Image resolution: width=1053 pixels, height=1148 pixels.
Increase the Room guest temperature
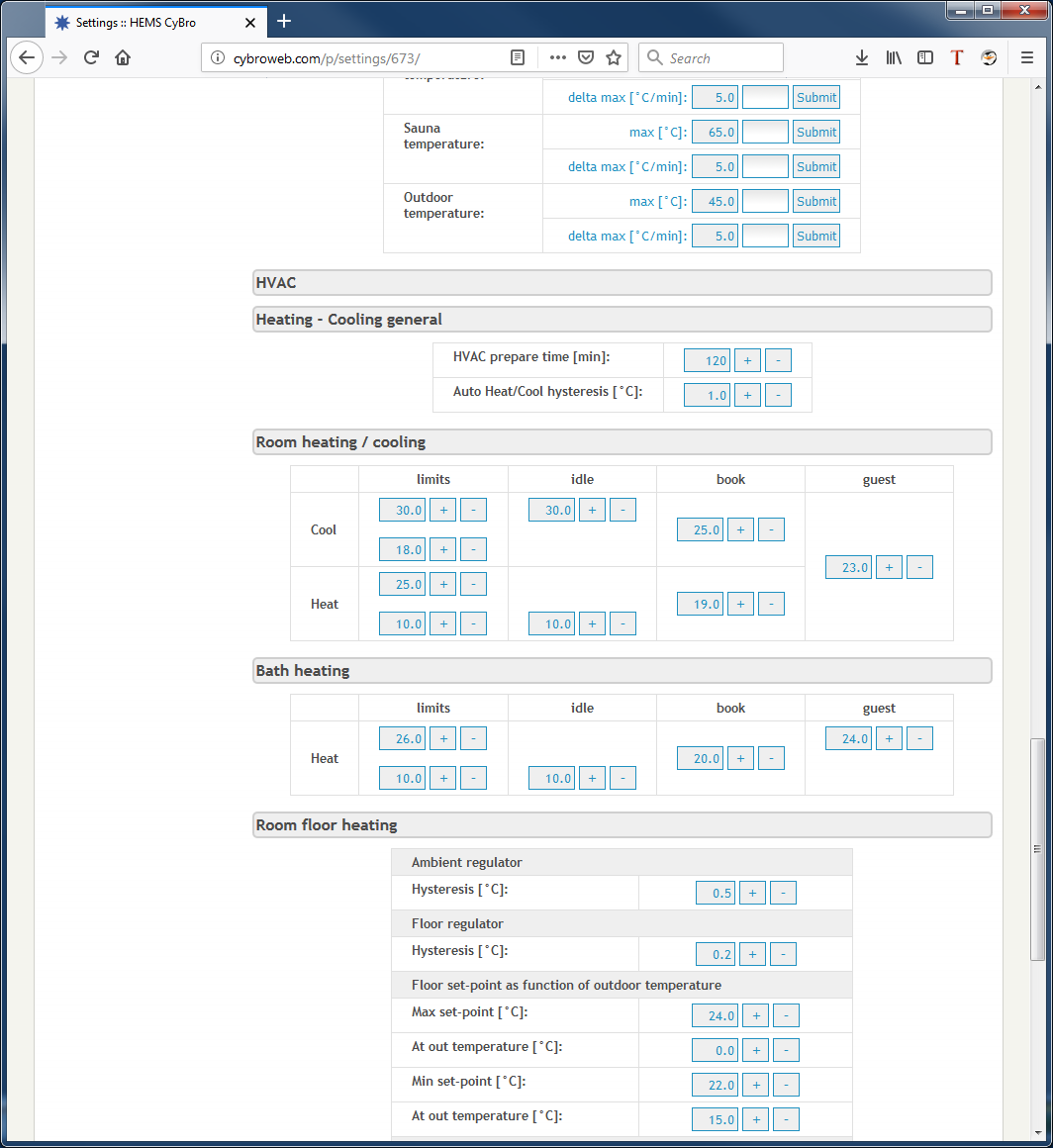[x=889, y=567]
